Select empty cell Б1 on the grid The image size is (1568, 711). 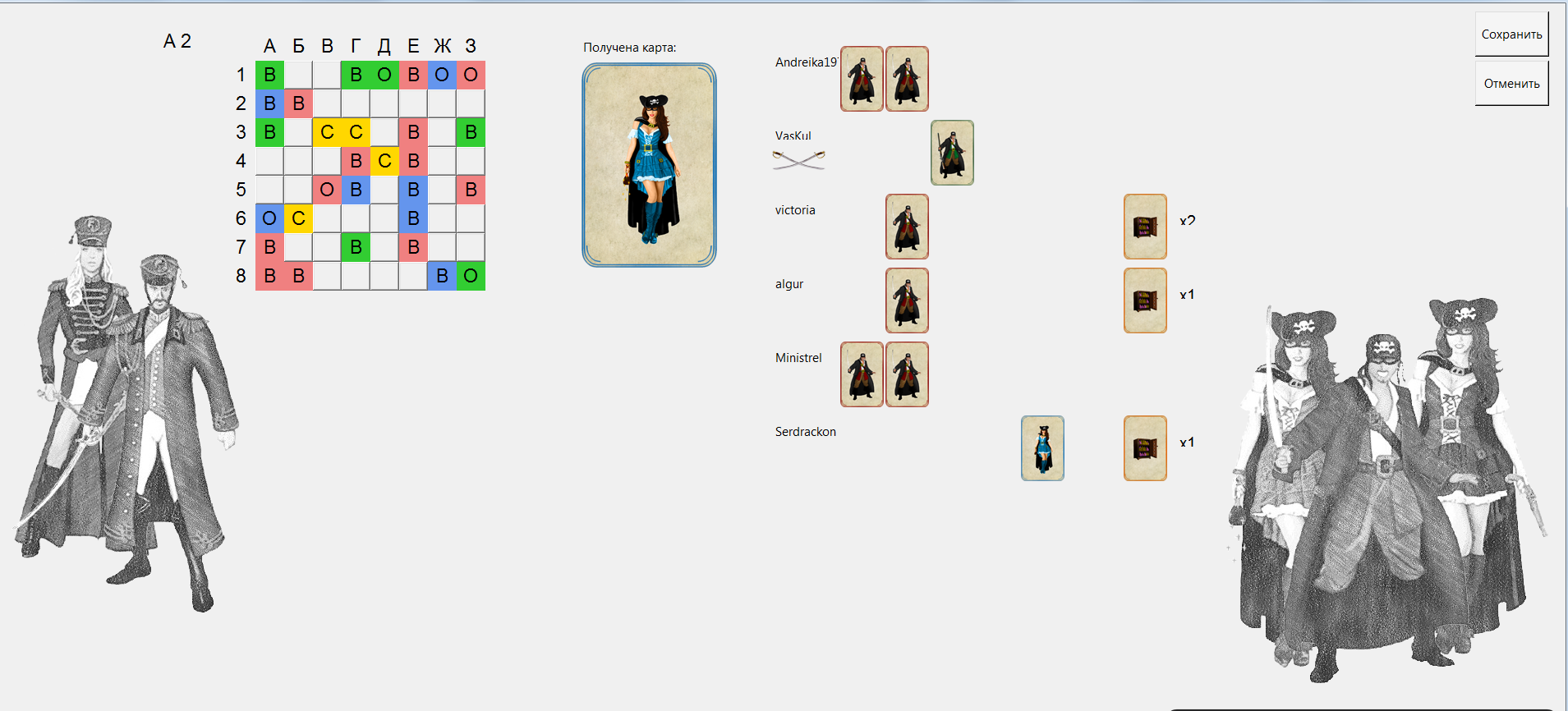pyautogui.click(x=298, y=75)
